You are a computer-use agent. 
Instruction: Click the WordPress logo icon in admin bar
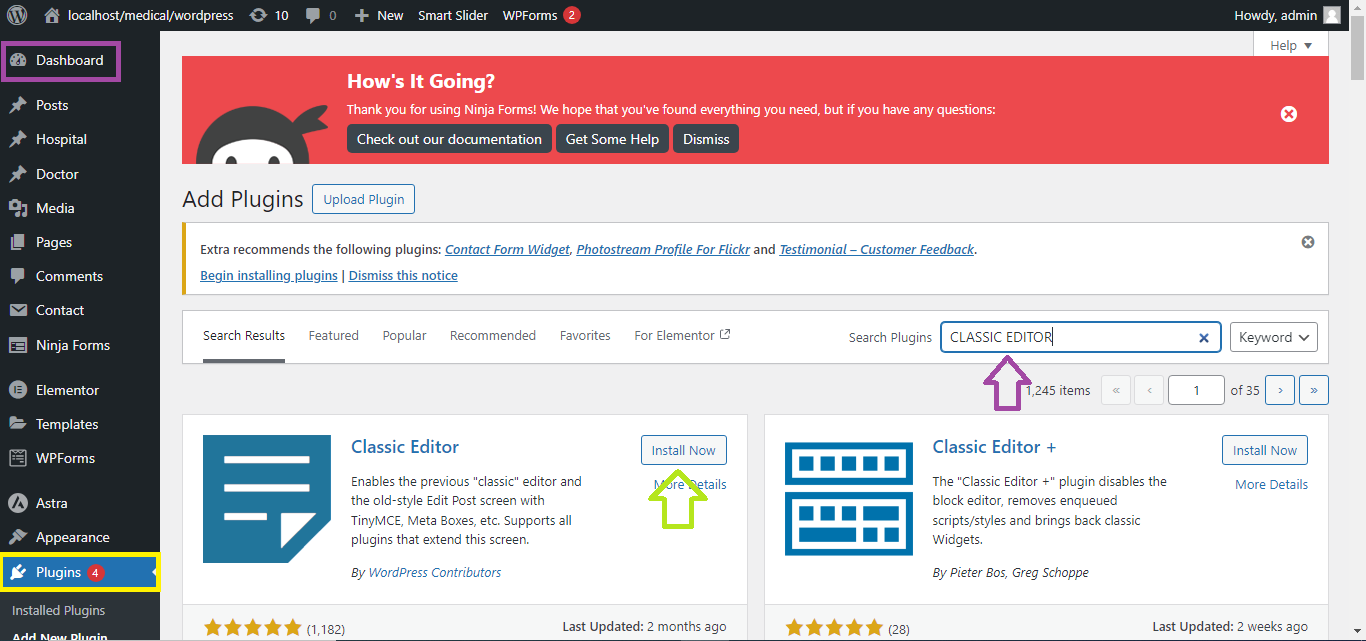[x=17, y=15]
